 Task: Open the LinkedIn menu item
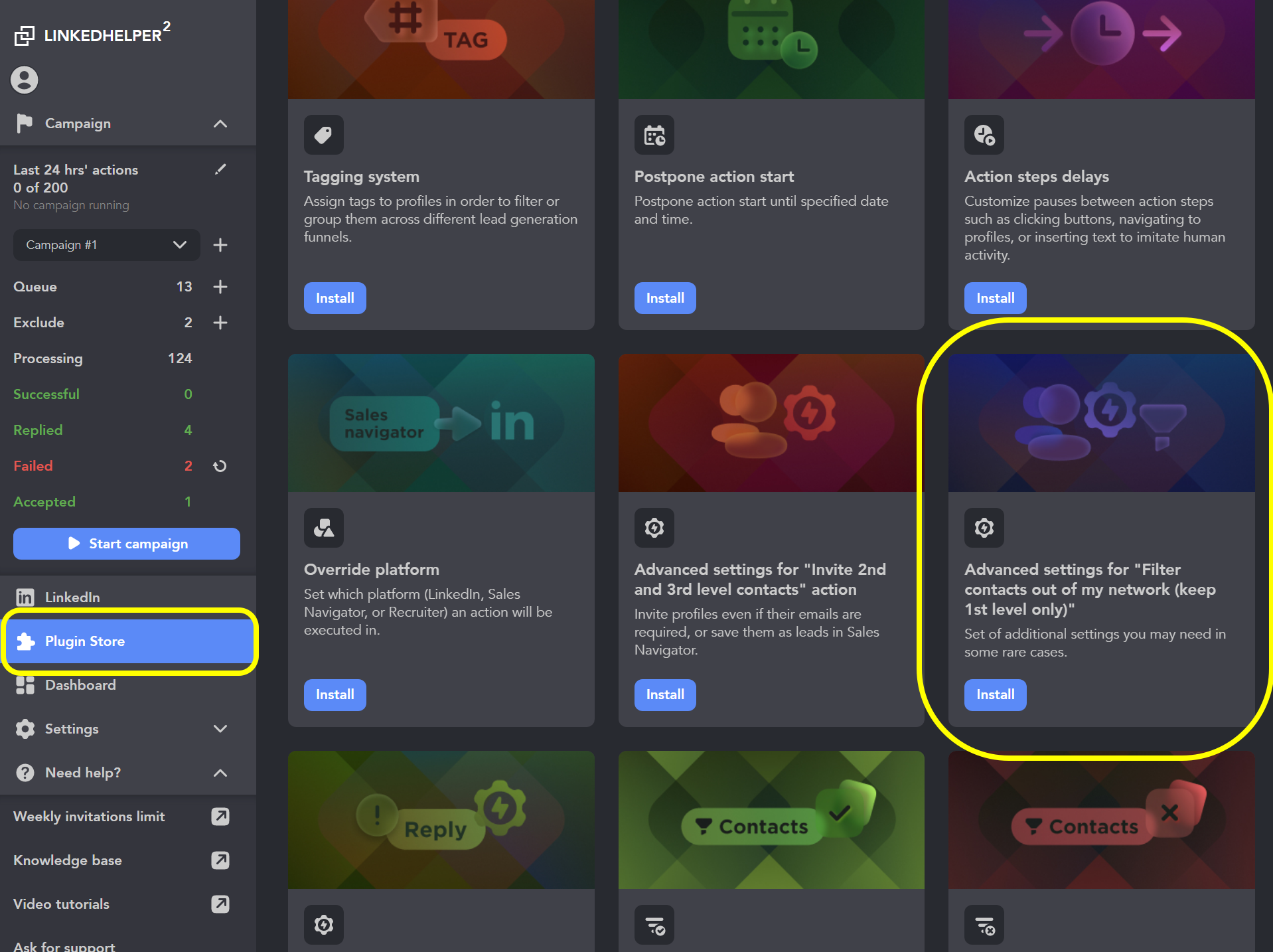[x=128, y=597]
